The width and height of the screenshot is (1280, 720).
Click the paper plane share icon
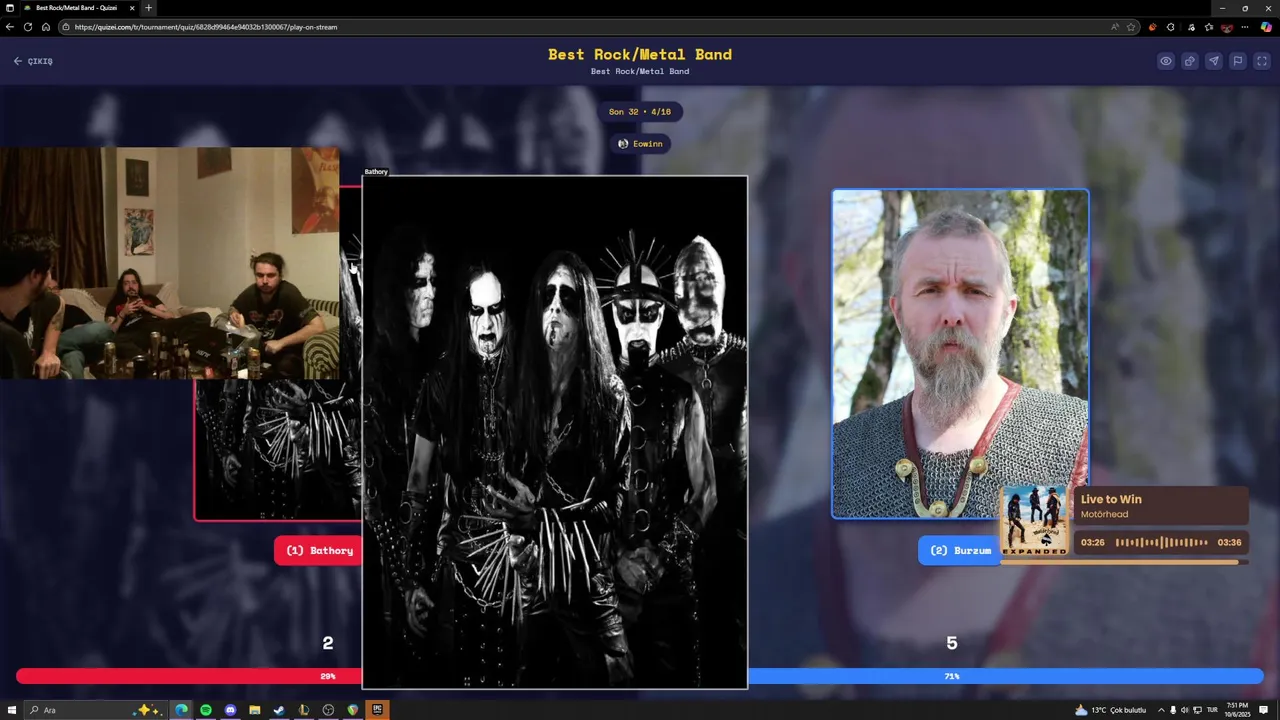coord(1213,61)
